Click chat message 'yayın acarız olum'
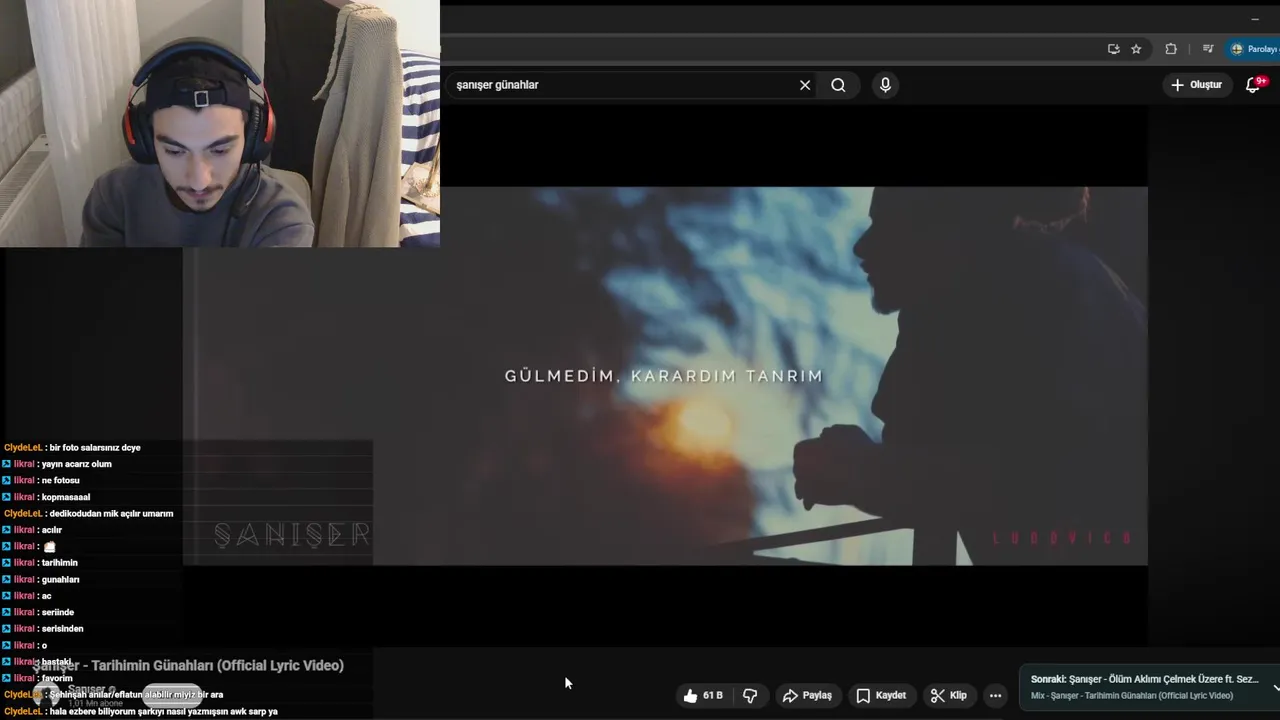 76,464
